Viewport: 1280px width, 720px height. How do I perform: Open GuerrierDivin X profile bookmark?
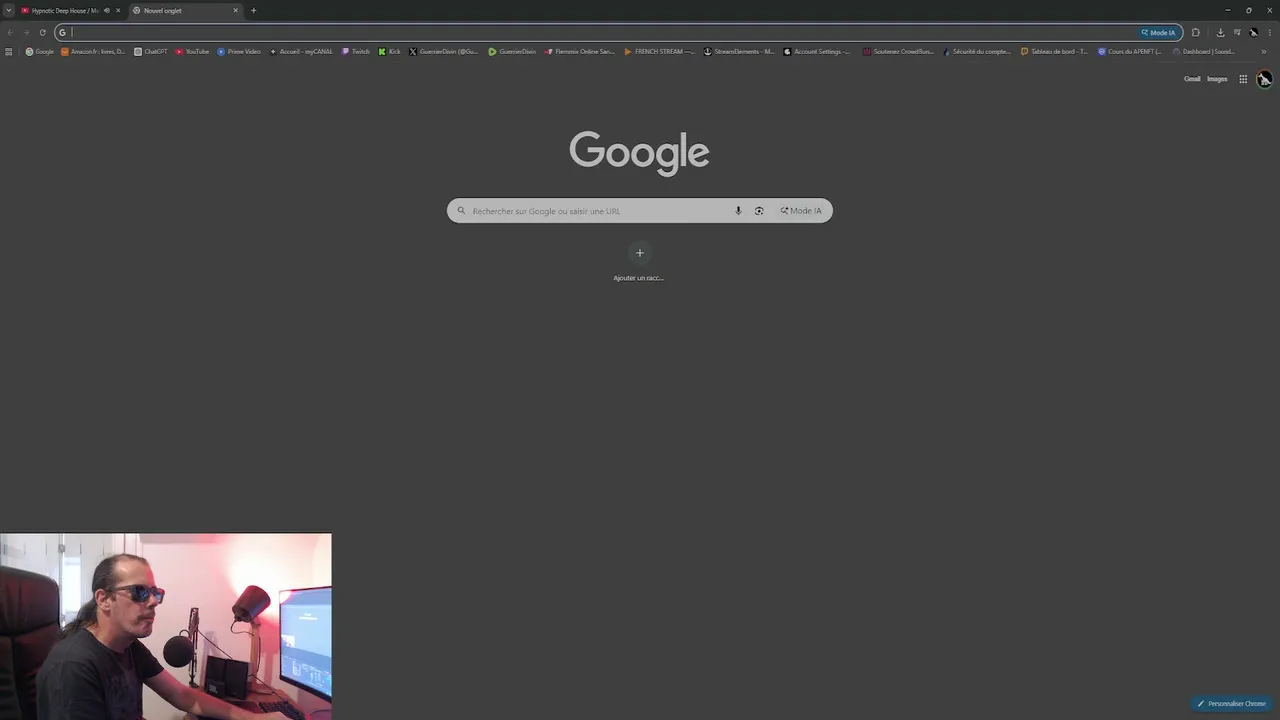(443, 51)
